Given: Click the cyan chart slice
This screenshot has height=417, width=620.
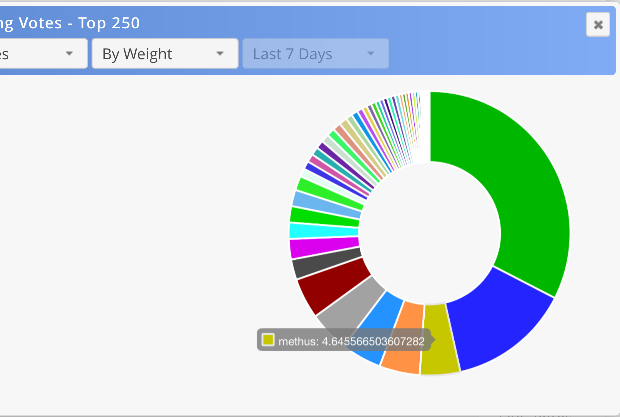Looking at the screenshot, I should (323, 230).
